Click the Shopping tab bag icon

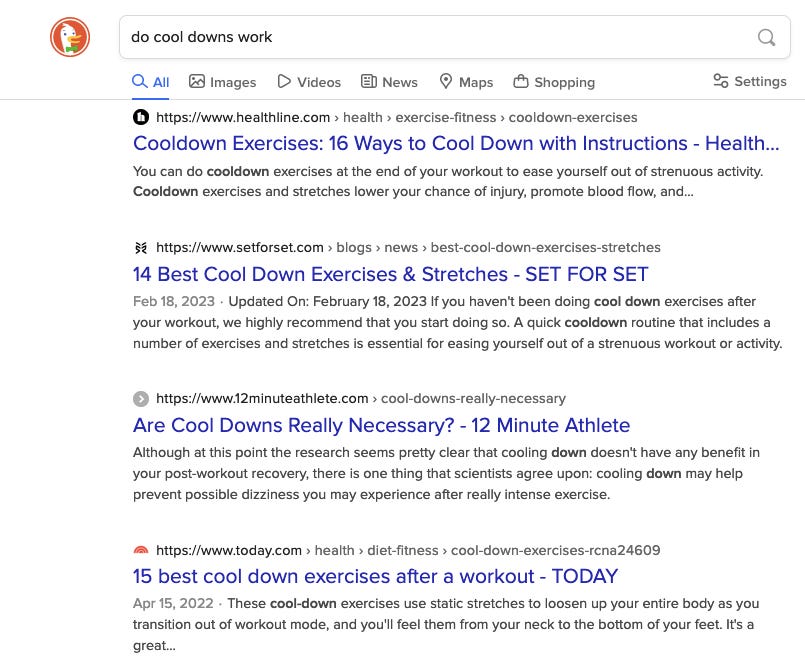[521, 81]
